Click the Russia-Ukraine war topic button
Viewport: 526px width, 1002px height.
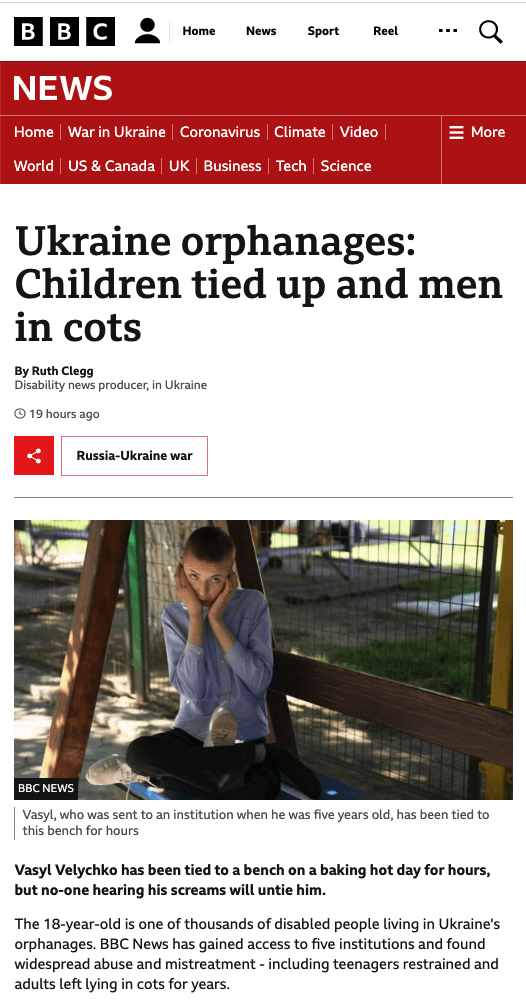coord(134,456)
